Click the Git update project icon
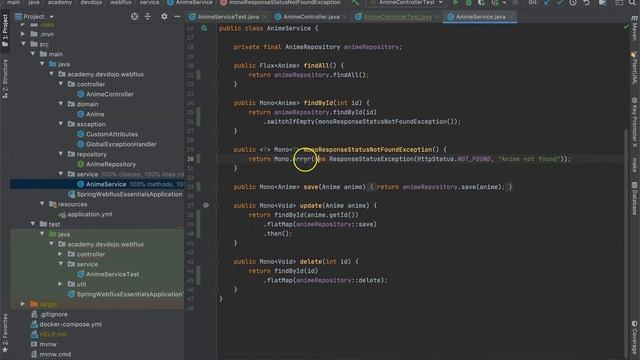640x360 pixels. 547,3
